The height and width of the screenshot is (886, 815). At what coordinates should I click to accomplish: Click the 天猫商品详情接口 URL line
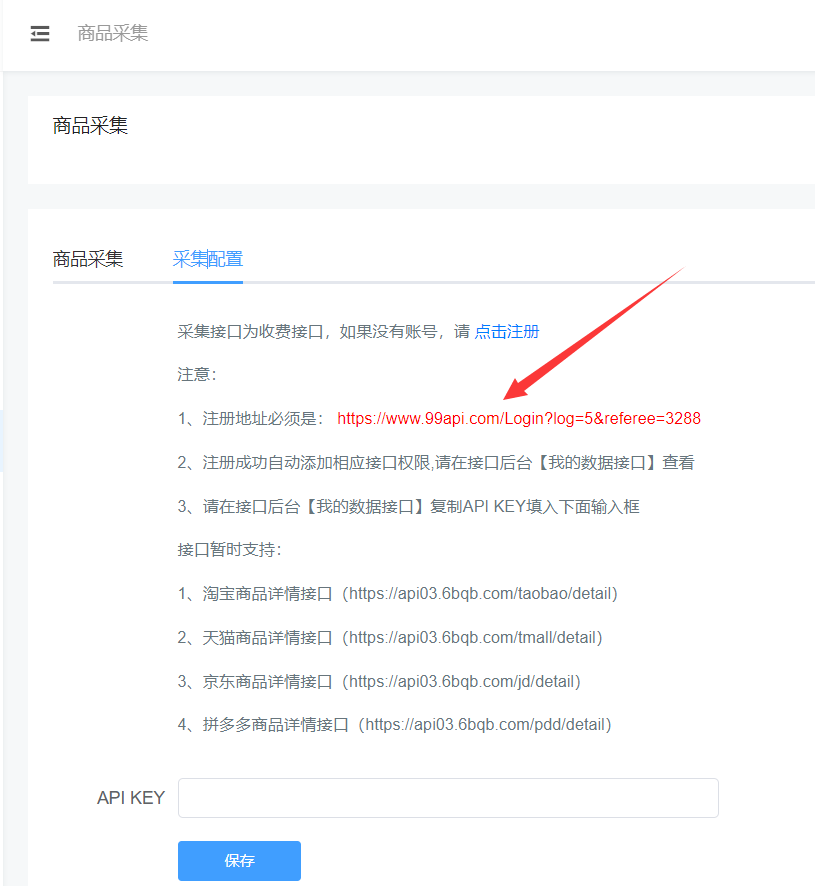coord(390,637)
